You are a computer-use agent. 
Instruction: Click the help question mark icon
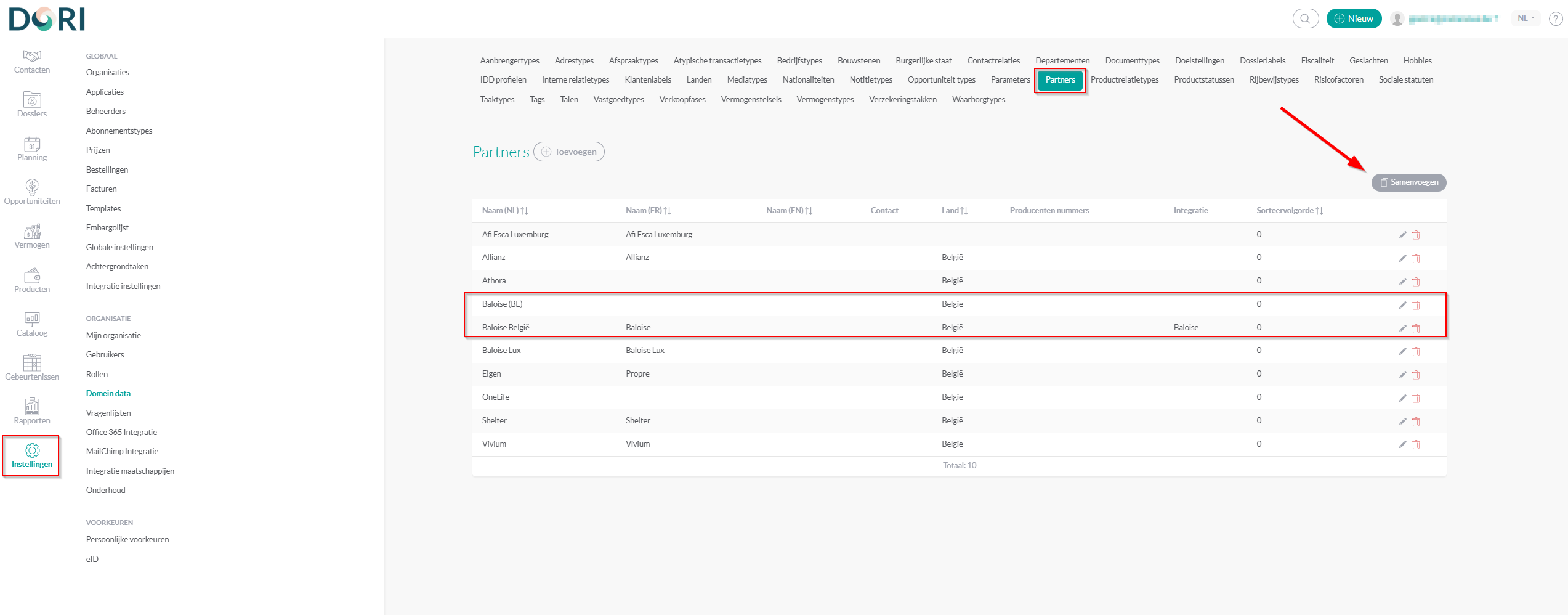pos(1555,19)
